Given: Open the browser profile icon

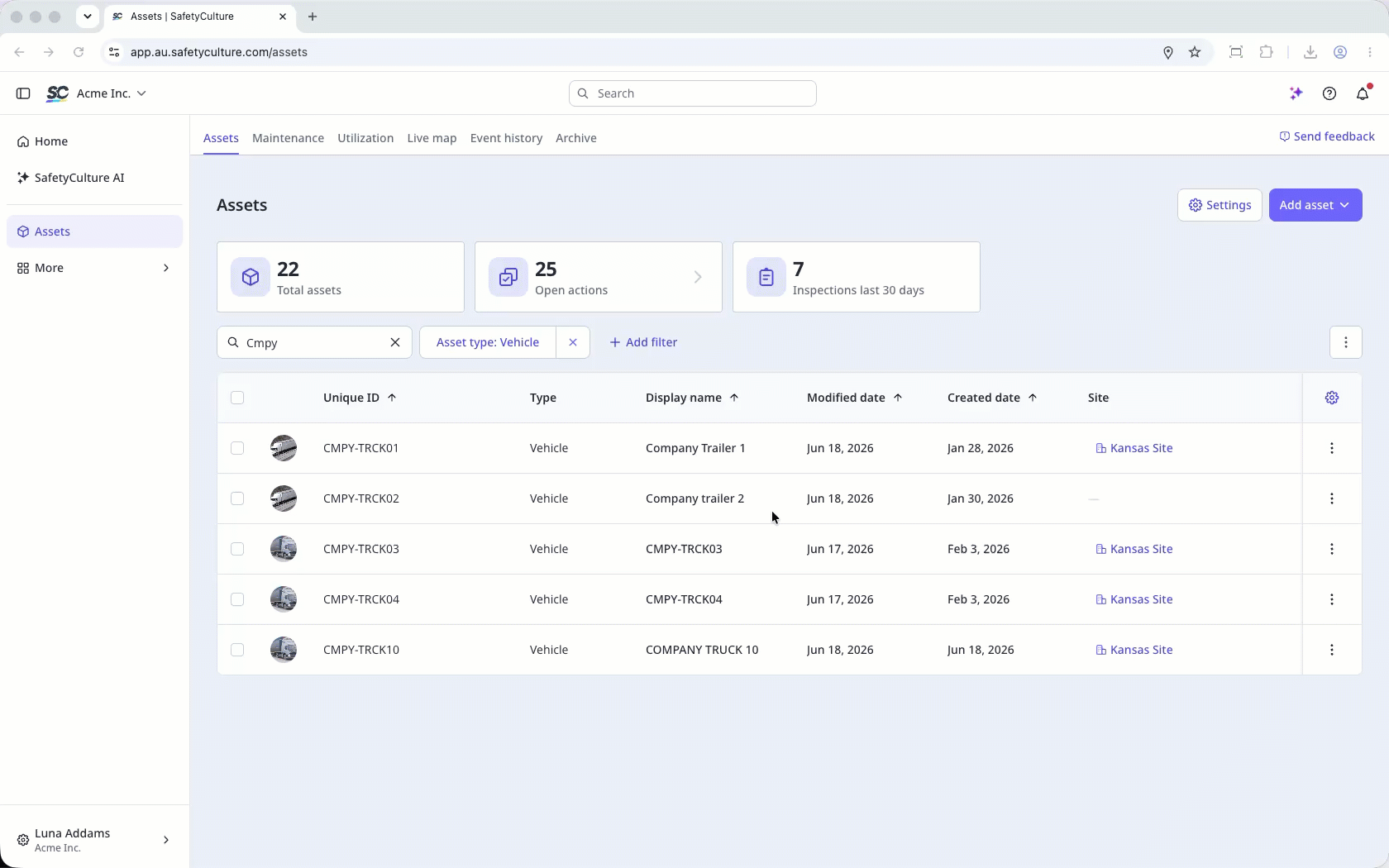Looking at the screenshot, I should coord(1340,52).
